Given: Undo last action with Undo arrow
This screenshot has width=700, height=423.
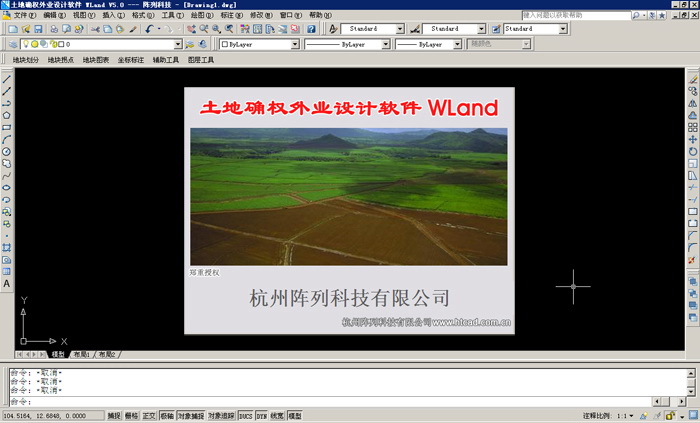Looking at the screenshot, I should pyautogui.click(x=149, y=29).
